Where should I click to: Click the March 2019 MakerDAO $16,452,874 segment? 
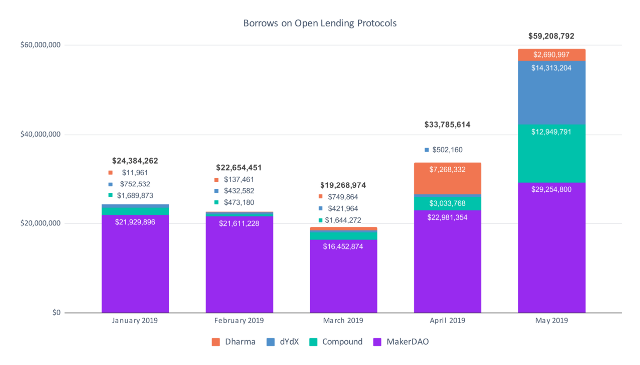click(x=343, y=276)
